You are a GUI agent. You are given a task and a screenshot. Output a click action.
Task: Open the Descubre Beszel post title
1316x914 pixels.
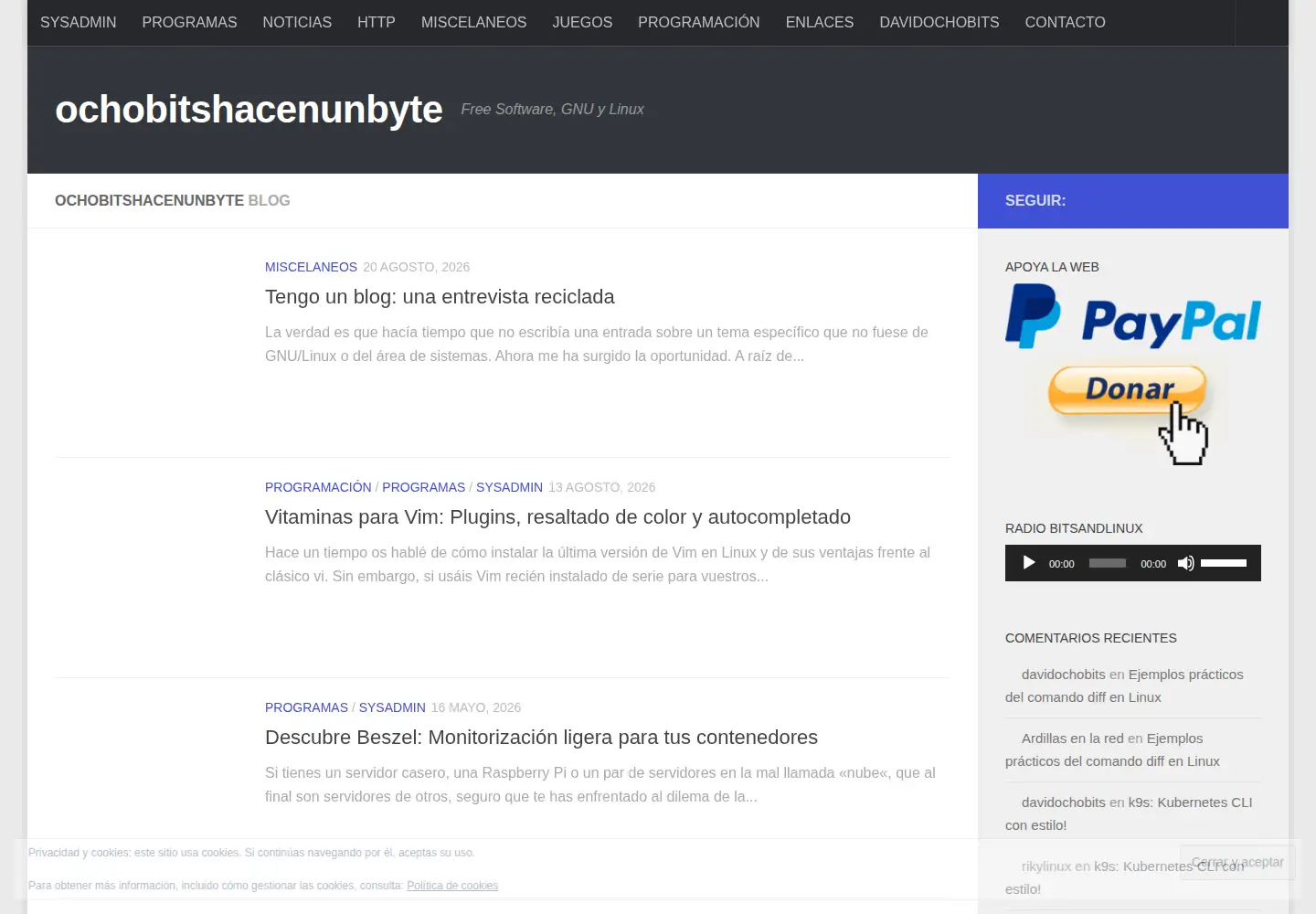pos(541,738)
